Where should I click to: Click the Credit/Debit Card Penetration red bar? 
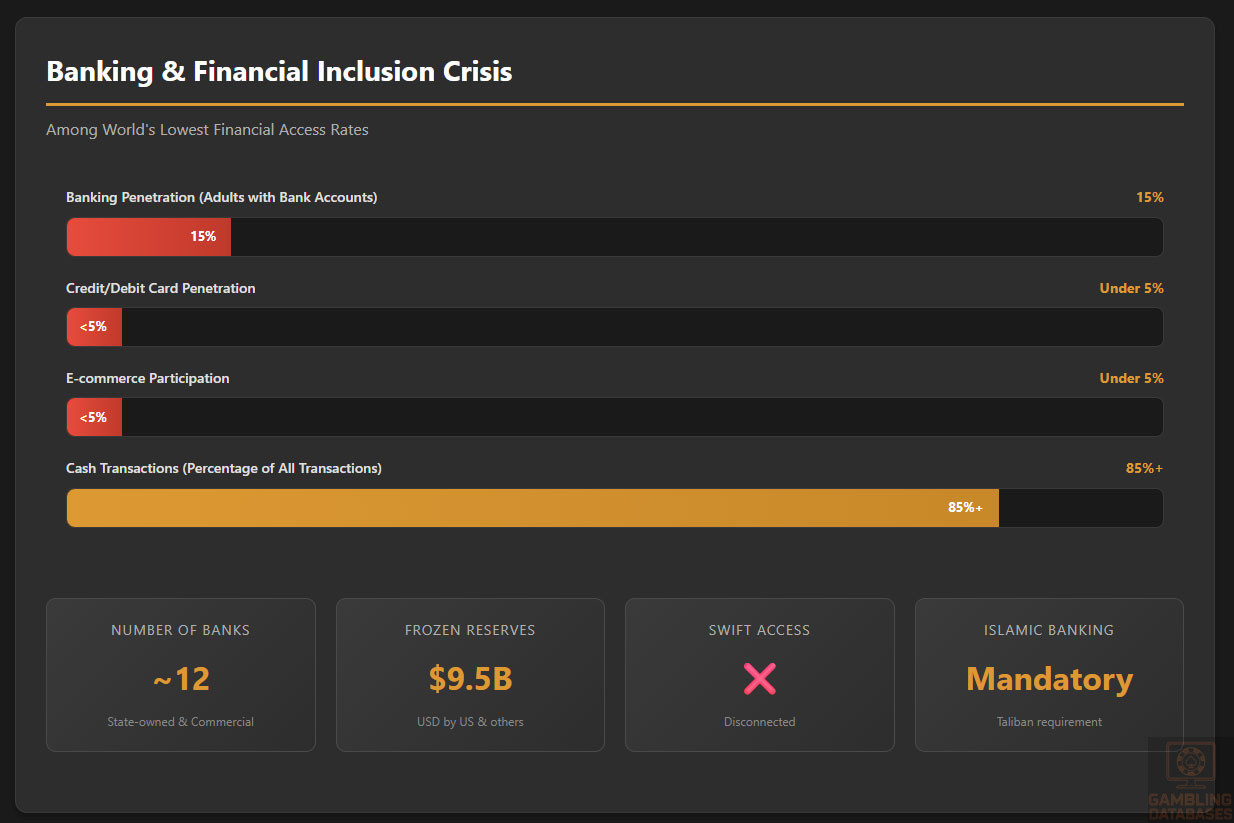point(94,327)
